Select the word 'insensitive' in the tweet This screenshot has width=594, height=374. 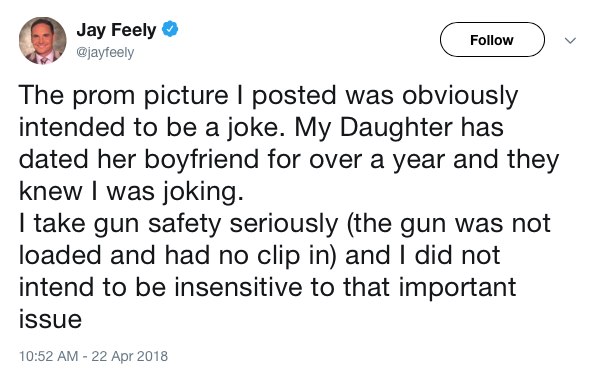pos(238,287)
